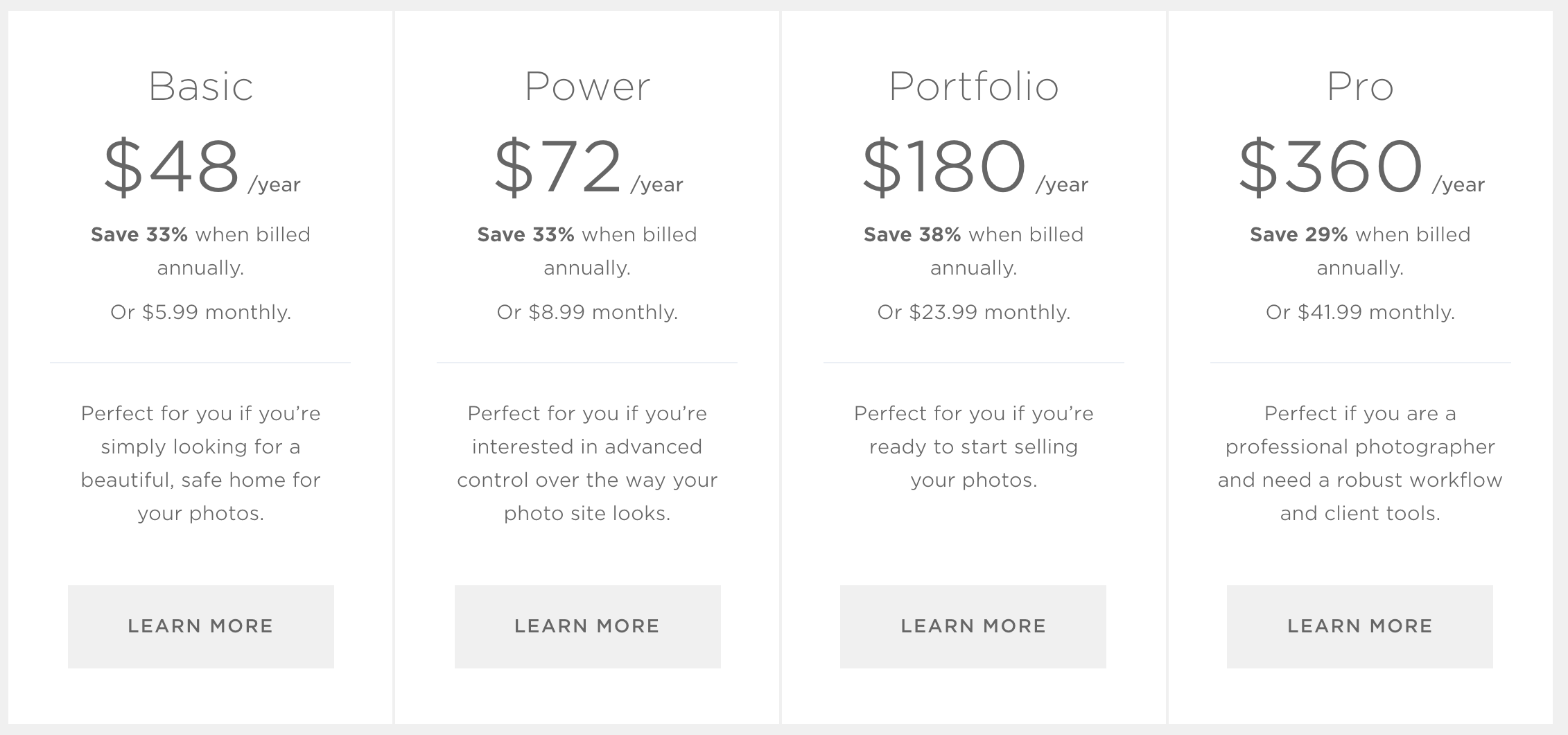The width and height of the screenshot is (1568, 735).
Task: Select Learn More for the Pro plan
Action: coord(1359,626)
